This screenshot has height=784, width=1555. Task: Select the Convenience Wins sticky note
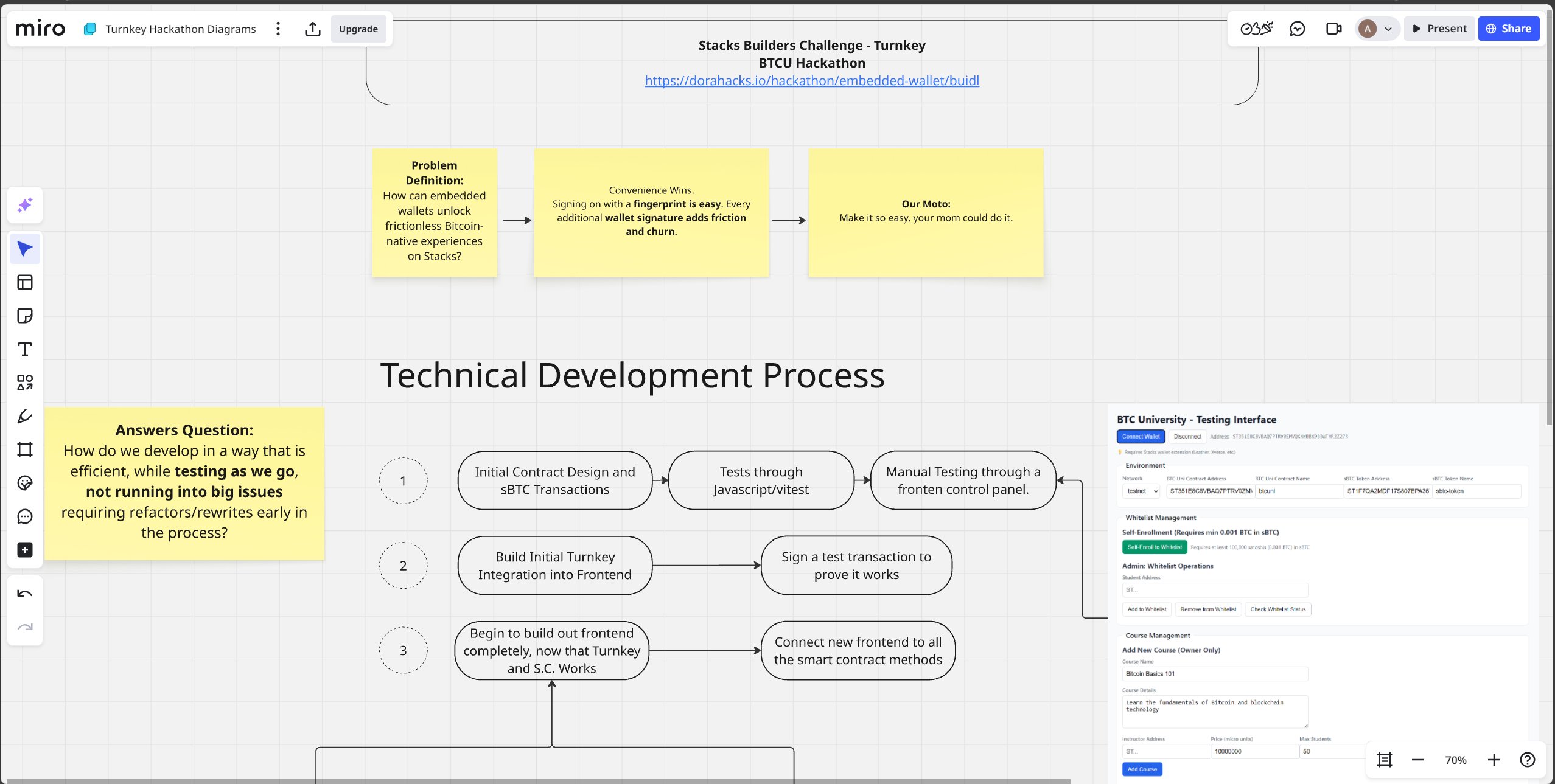click(x=651, y=213)
